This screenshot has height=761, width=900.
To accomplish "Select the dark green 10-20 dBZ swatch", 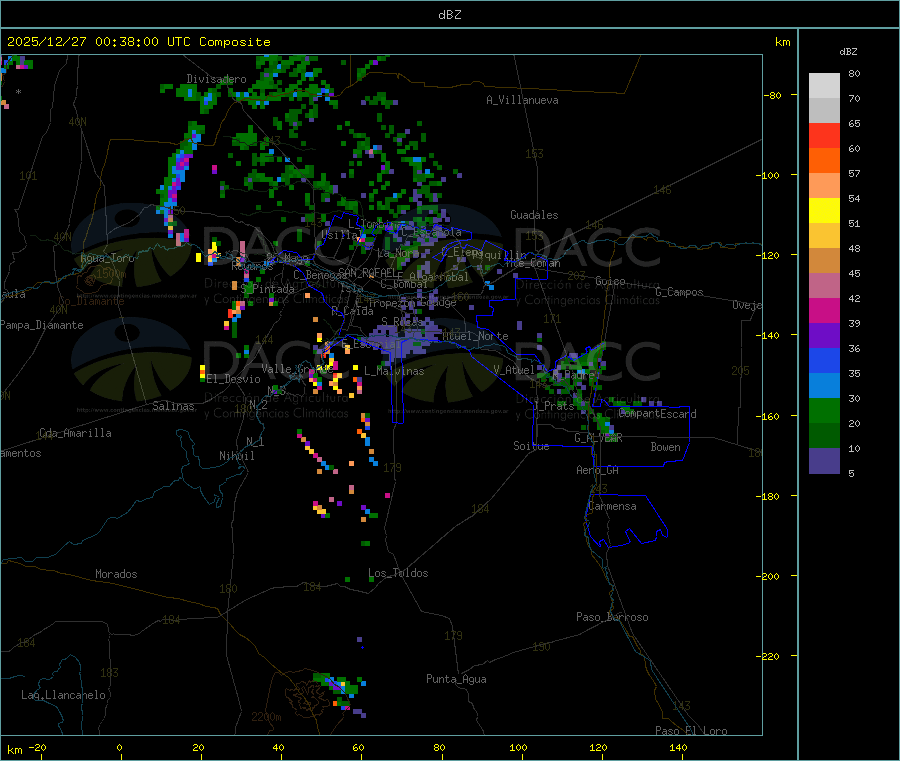I will (824, 436).
